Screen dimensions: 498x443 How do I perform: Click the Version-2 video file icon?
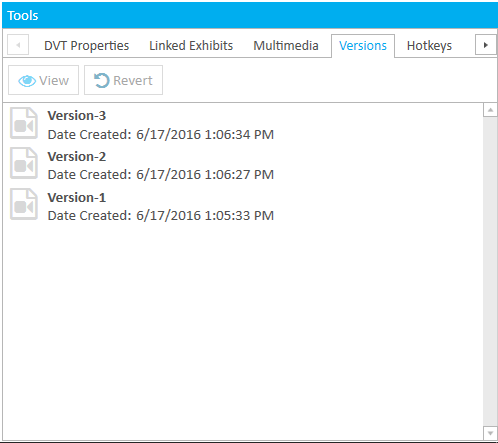(x=24, y=163)
